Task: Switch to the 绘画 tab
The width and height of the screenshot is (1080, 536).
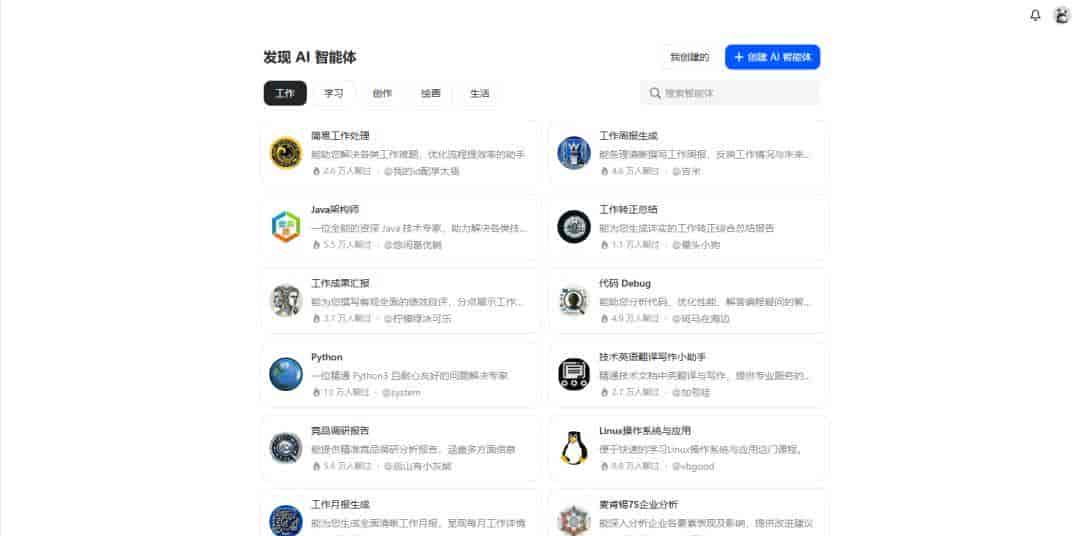Action: pos(431,93)
